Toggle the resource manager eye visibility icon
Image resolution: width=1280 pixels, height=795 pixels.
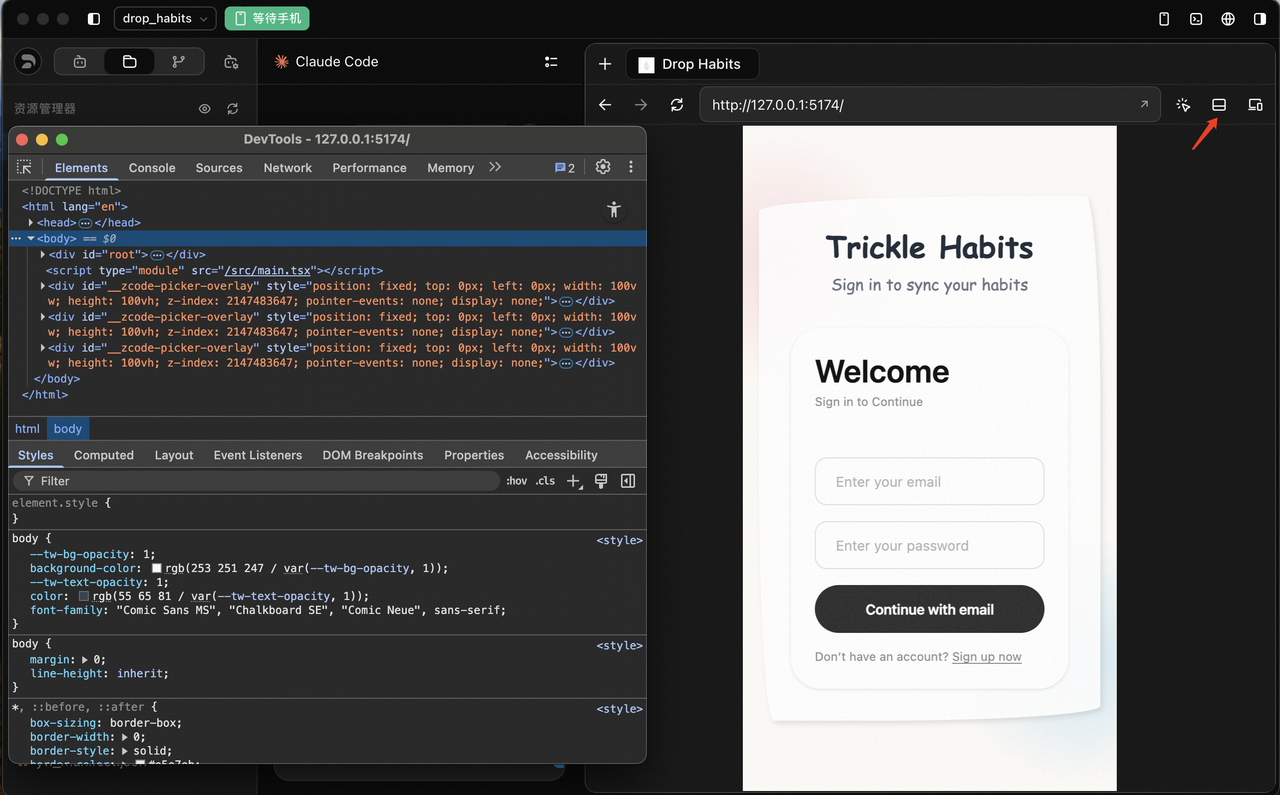205,109
